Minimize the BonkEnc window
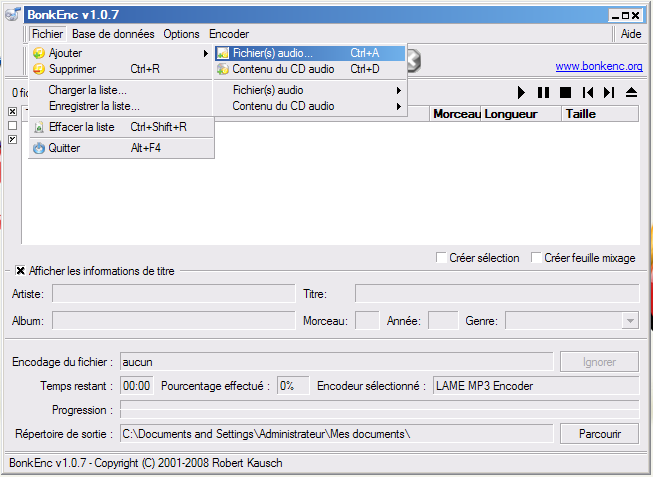653x477 pixels. (615, 16)
